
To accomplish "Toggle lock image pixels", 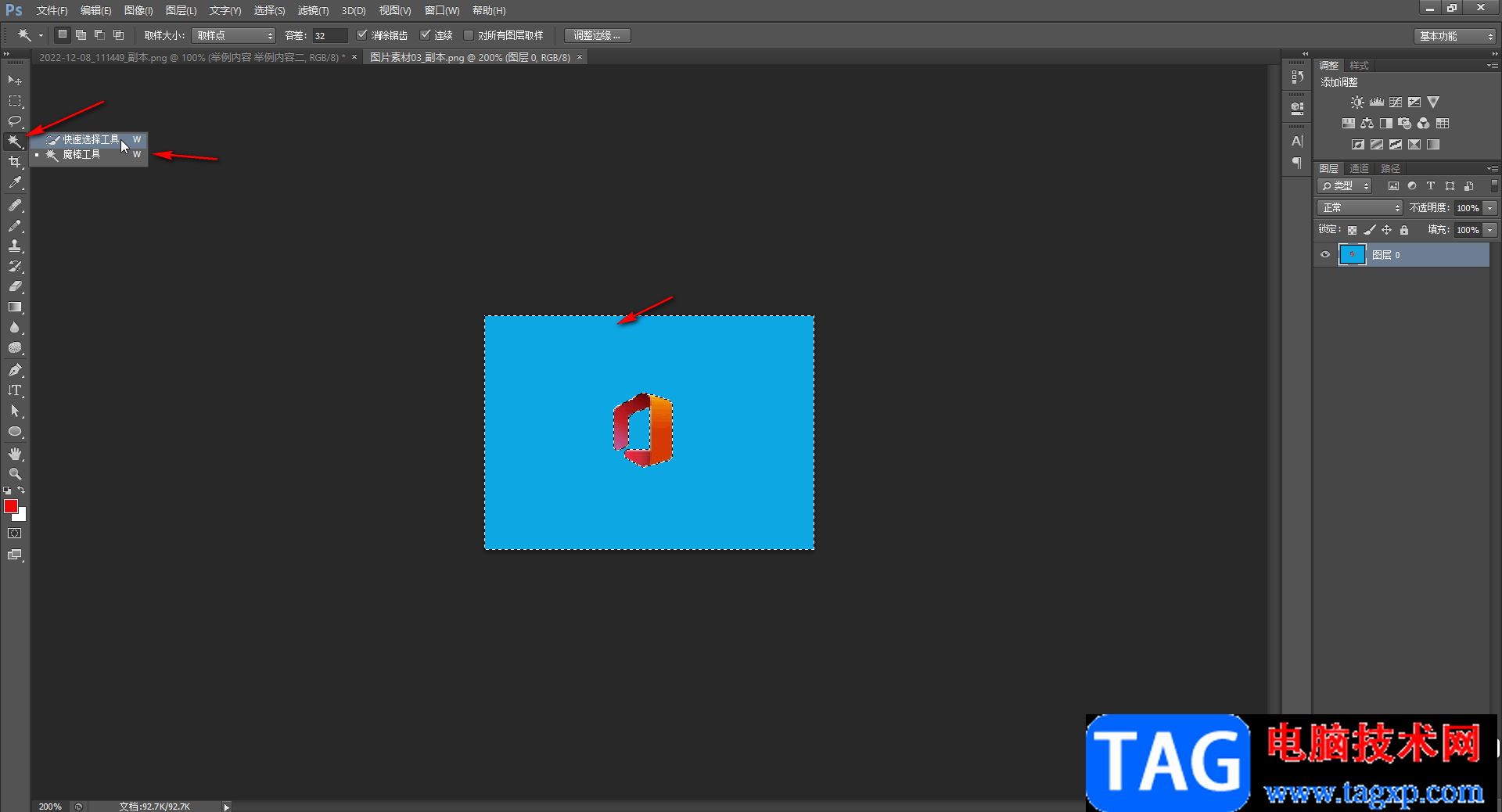I will click(1369, 230).
